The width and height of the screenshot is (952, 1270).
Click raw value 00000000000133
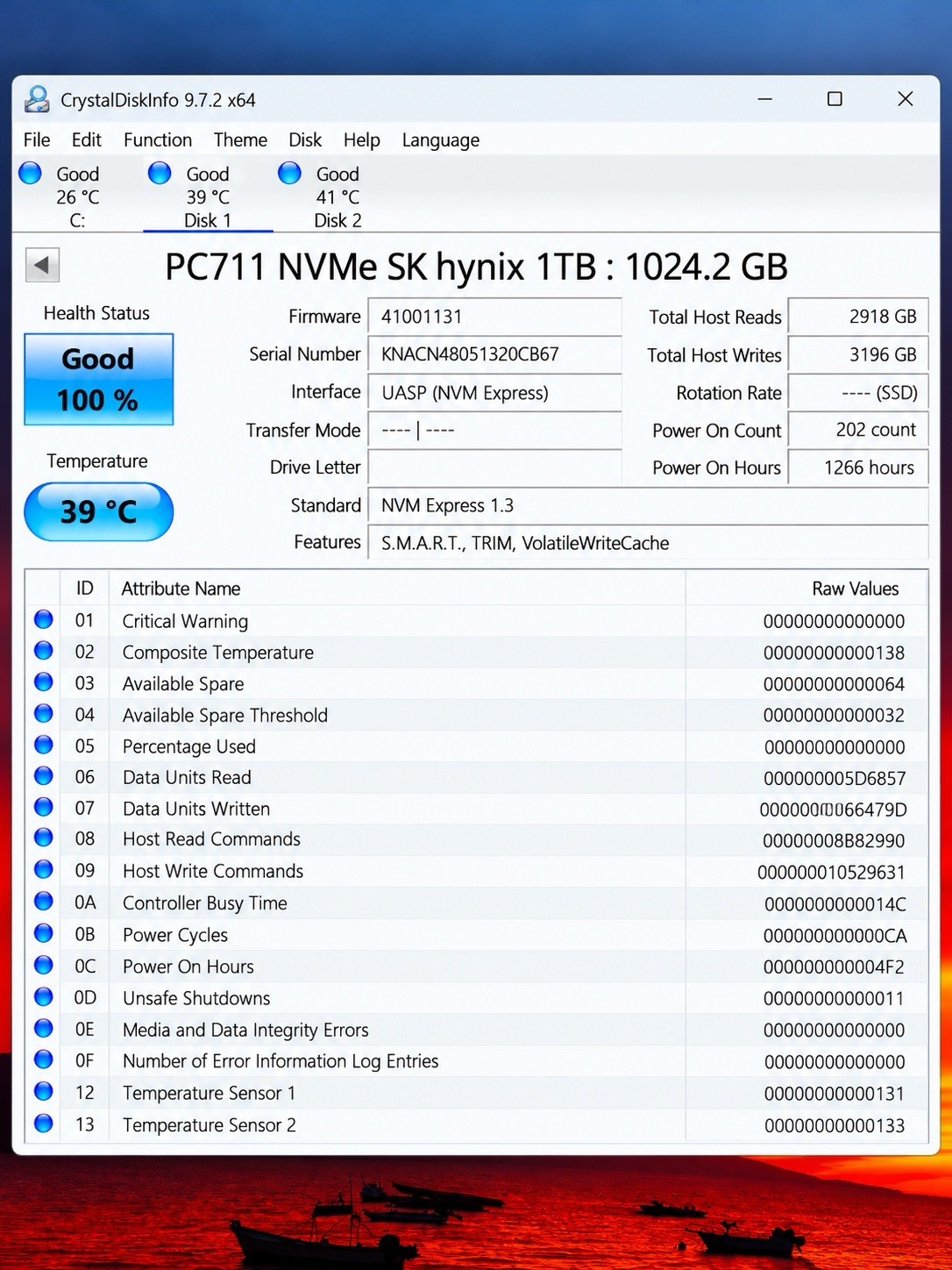tap(835, 1125)
